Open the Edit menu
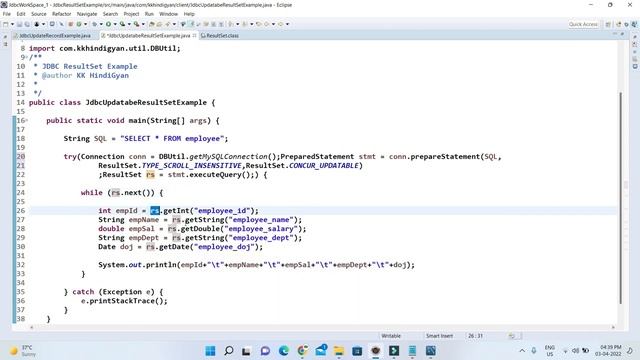The height and width of the screenshot is (360, 640). click(21, 14)
